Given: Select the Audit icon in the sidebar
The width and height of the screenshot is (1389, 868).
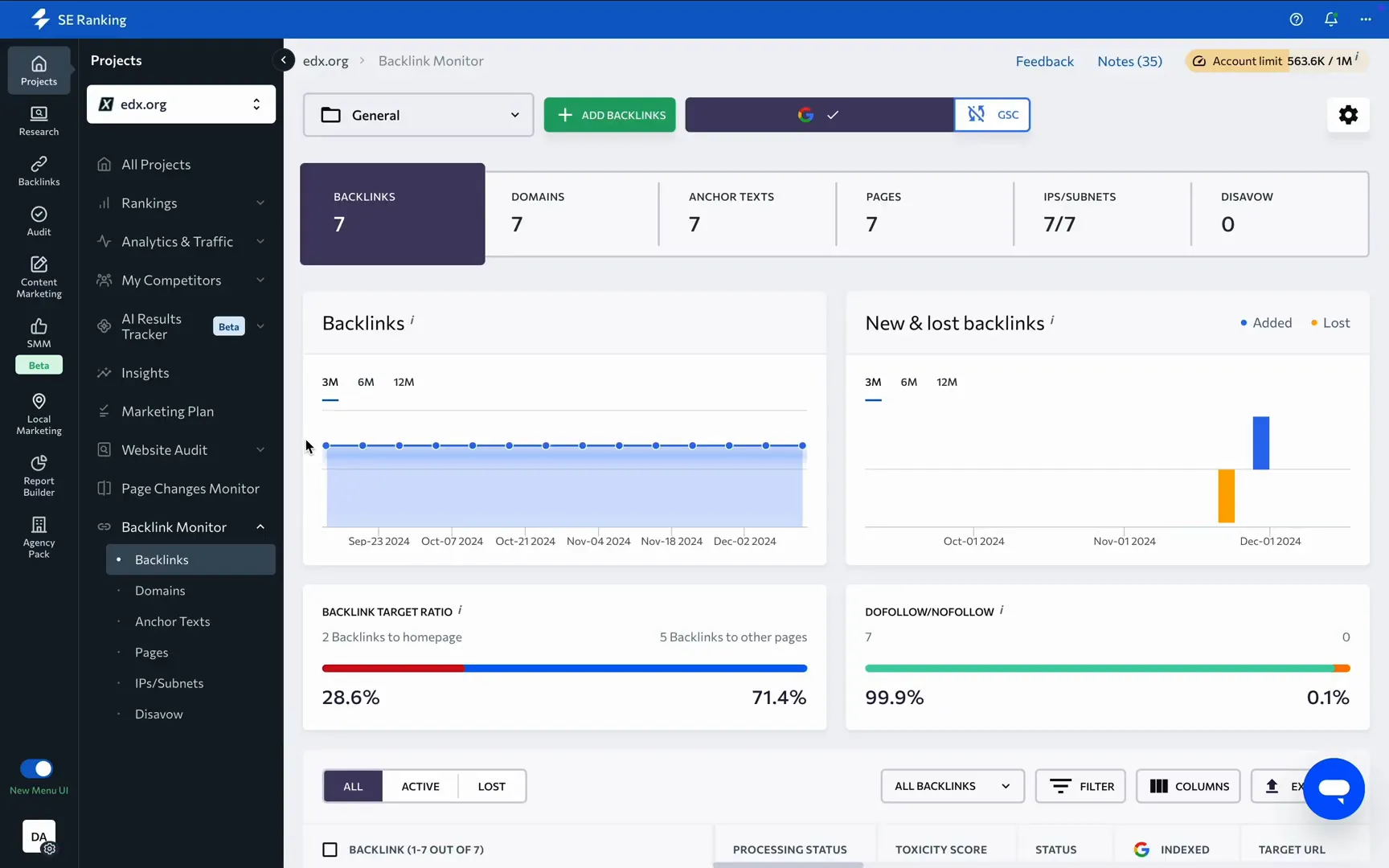Looking at the screenshot, I should 38,220.
